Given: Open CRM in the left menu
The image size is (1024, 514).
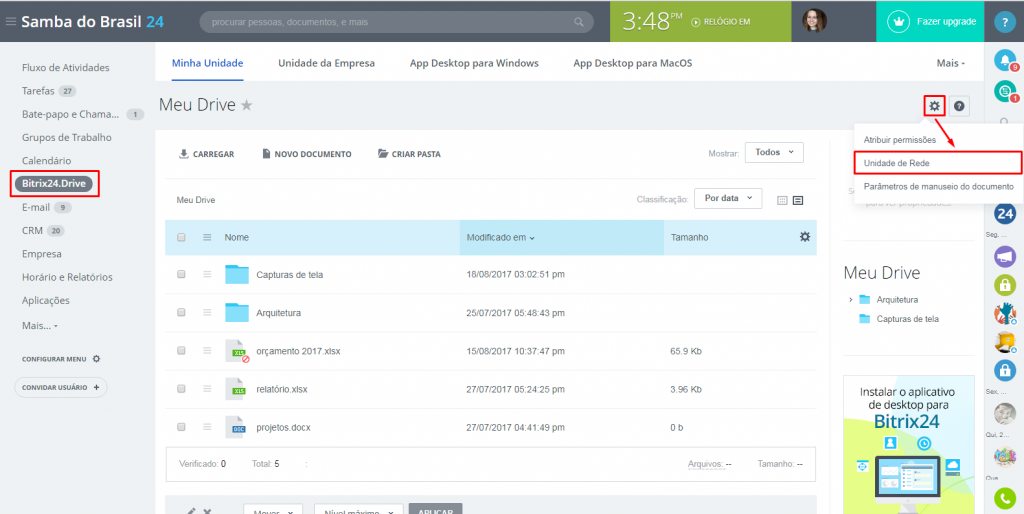Looking at the screenshot, I should (x=32, y=231).
